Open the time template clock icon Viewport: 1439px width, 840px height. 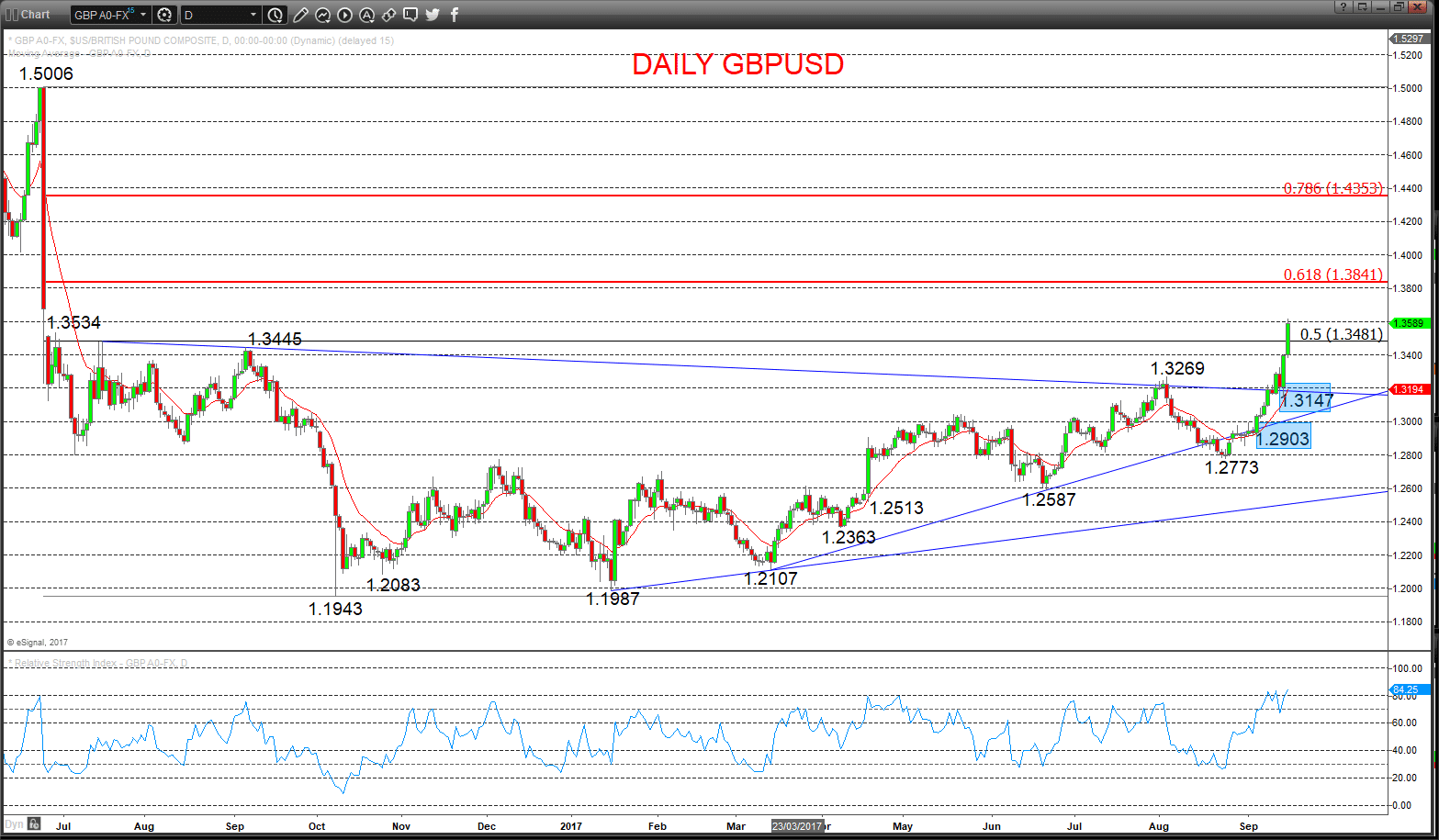click(x=275, y=15)
